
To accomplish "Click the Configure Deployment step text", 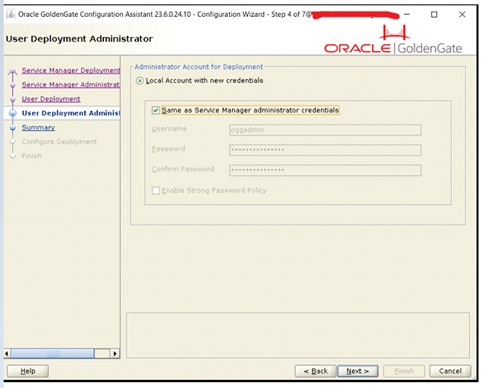I will point(59,142).
